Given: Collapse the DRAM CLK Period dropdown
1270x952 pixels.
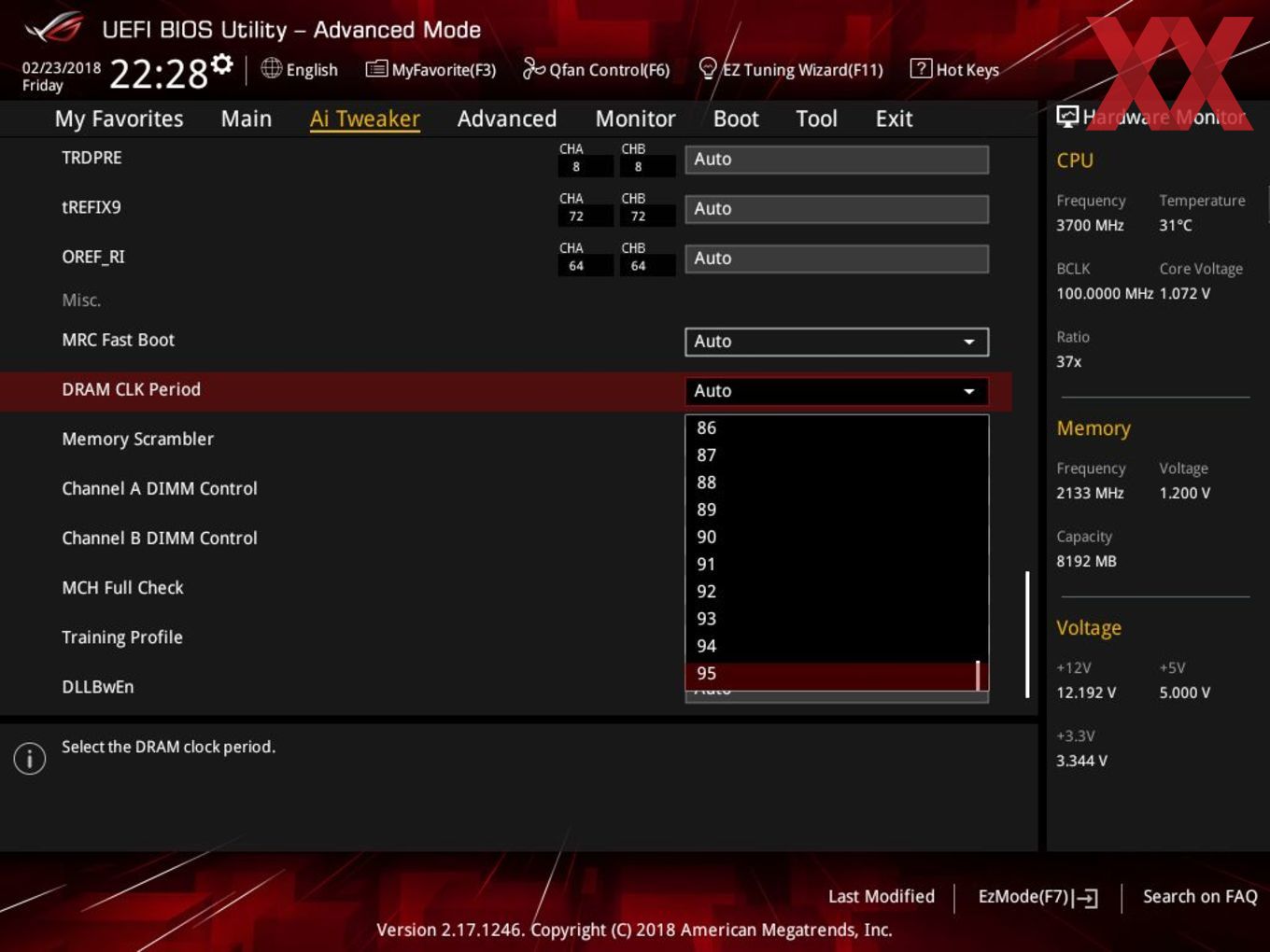Looking at the screenshot, I should click(837, 391).
